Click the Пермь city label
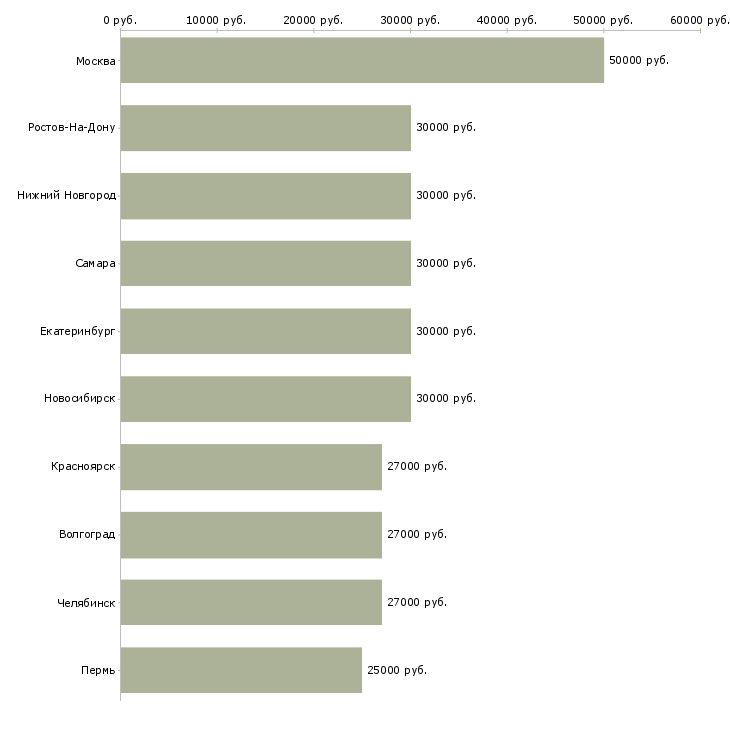 pyautogui.click(x=98, y=670)
